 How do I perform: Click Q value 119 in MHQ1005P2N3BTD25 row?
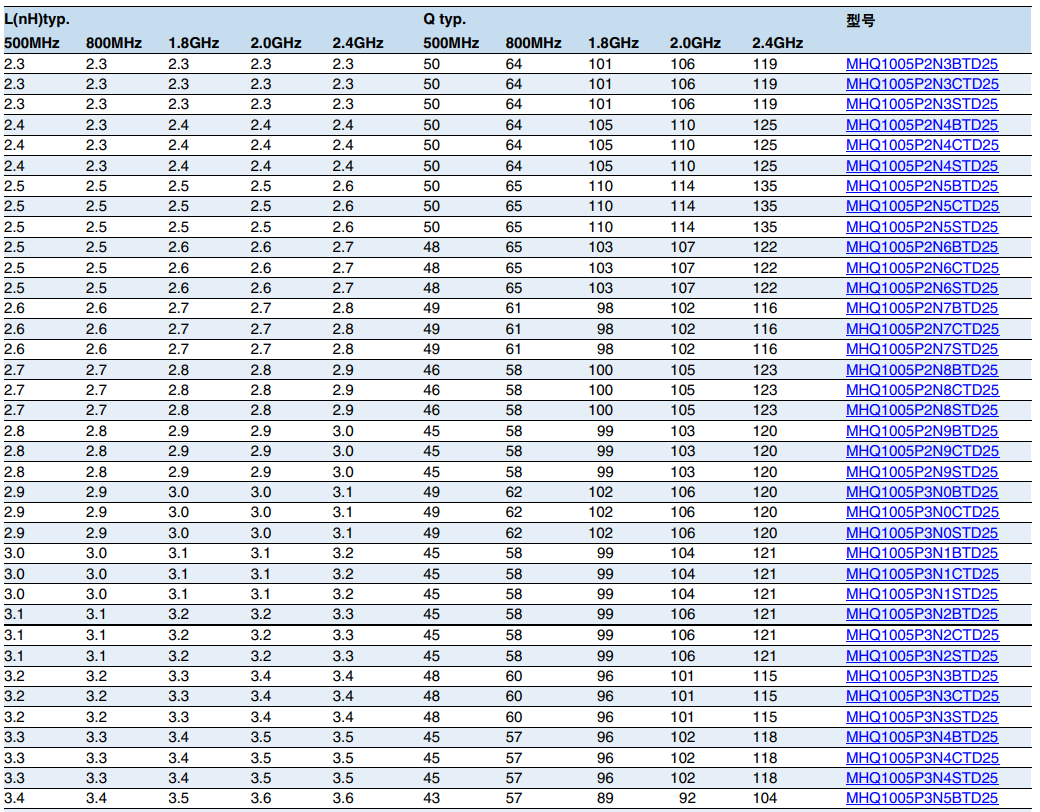pos(765,64)
